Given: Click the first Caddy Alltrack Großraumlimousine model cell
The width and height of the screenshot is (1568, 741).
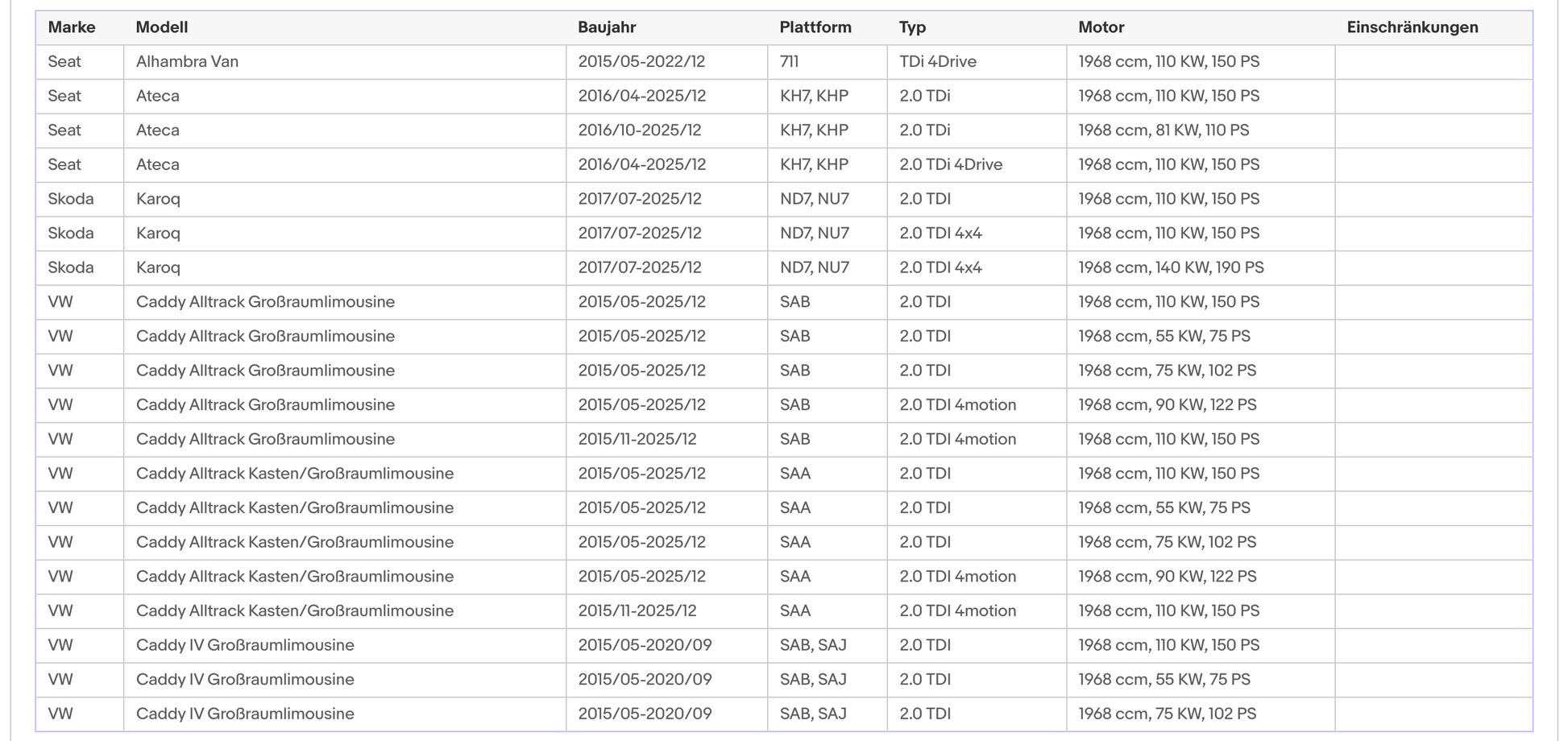Looking at the screenshot, I should coord(345,302).
